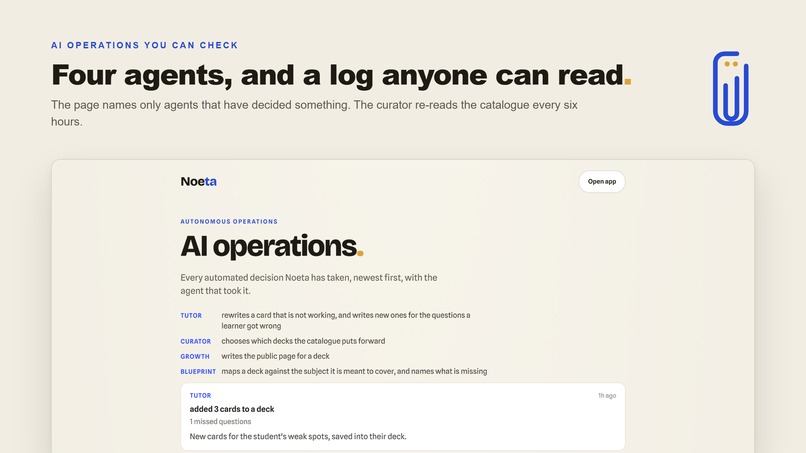Open the 'added 3 cards to a deck' log entry
The height and width of the screenshot is (453, 806).
point(402,416)
